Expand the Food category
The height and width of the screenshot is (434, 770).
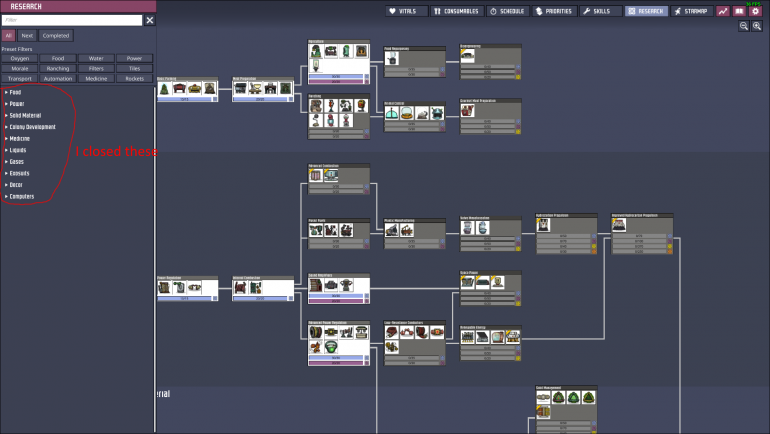13,92
